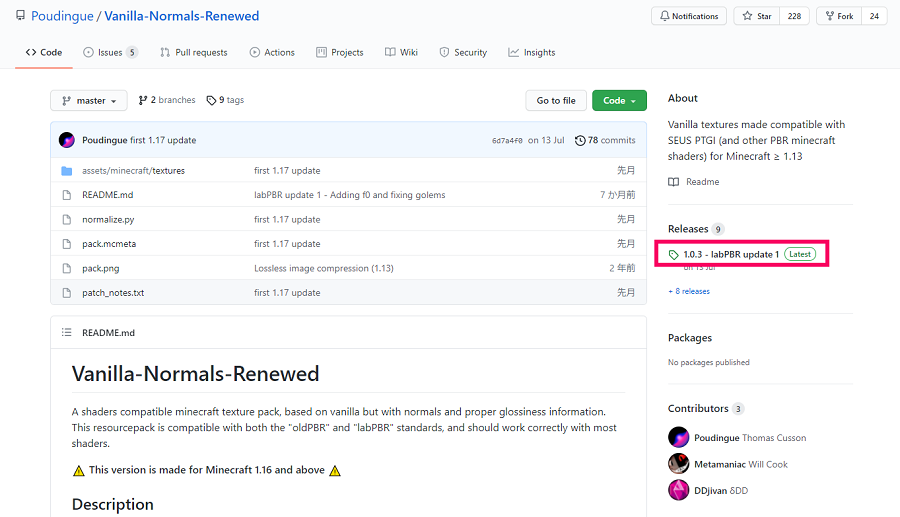Open the Lossless image compression commit message
This screenshot has height=517, width=900.
[324, 268]
